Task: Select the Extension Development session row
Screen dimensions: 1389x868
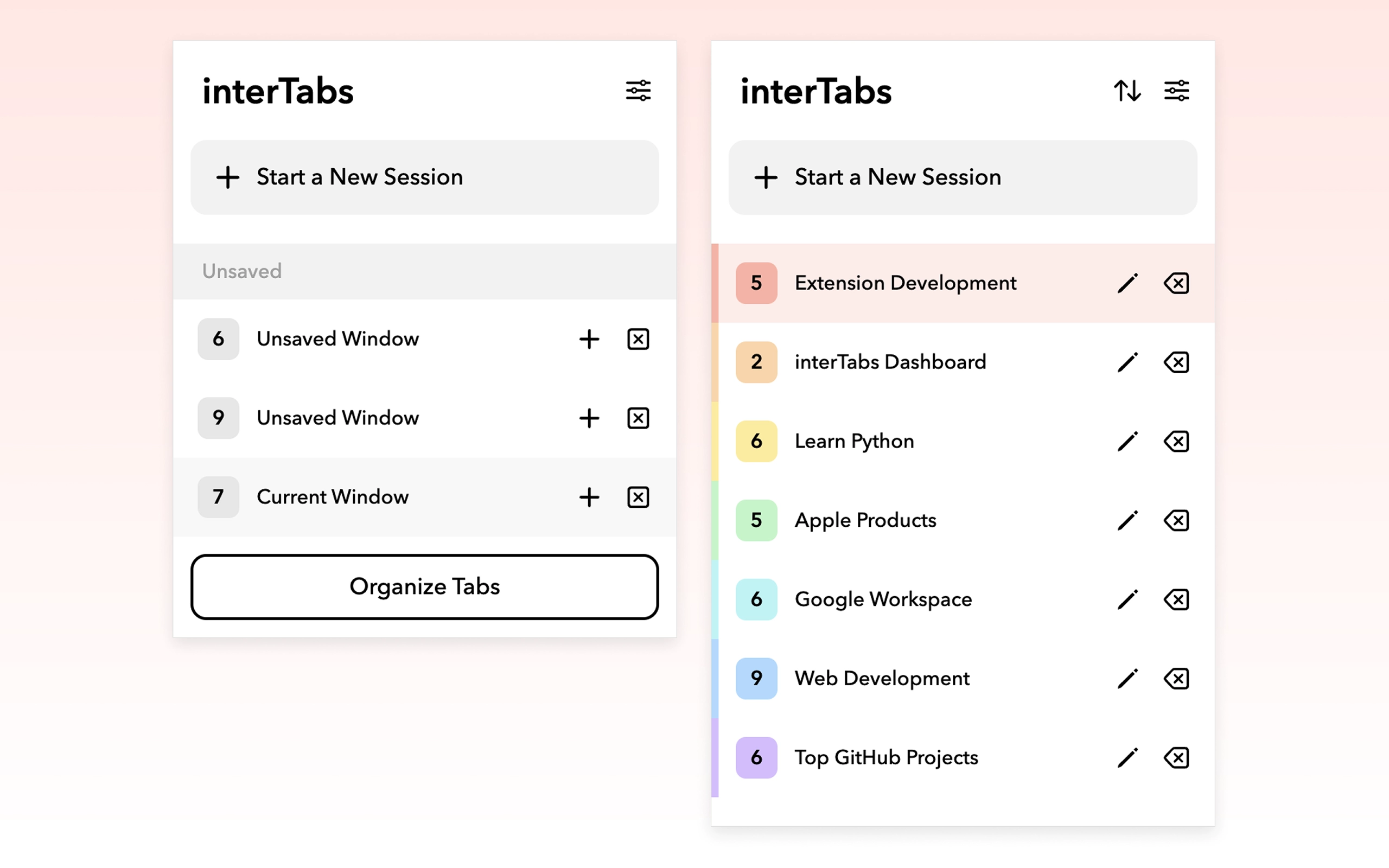Action: click(905, 283)
